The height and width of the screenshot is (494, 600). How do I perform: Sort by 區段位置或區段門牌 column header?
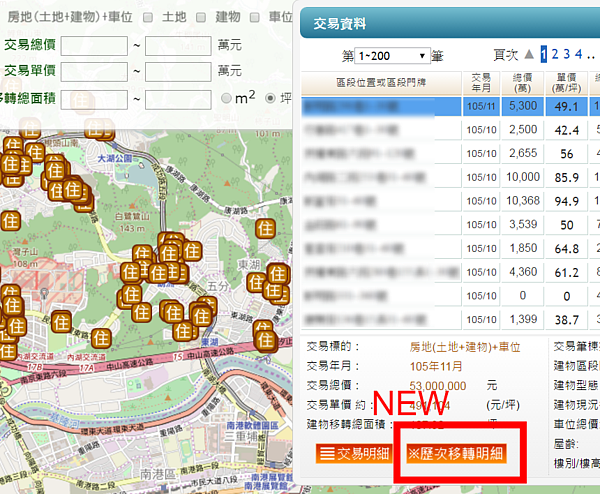[381, 83]
